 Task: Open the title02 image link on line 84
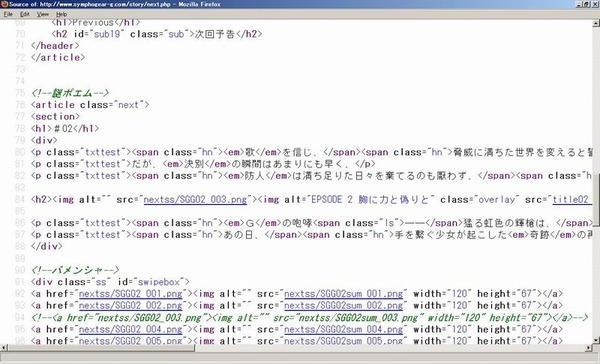(571, 199)
